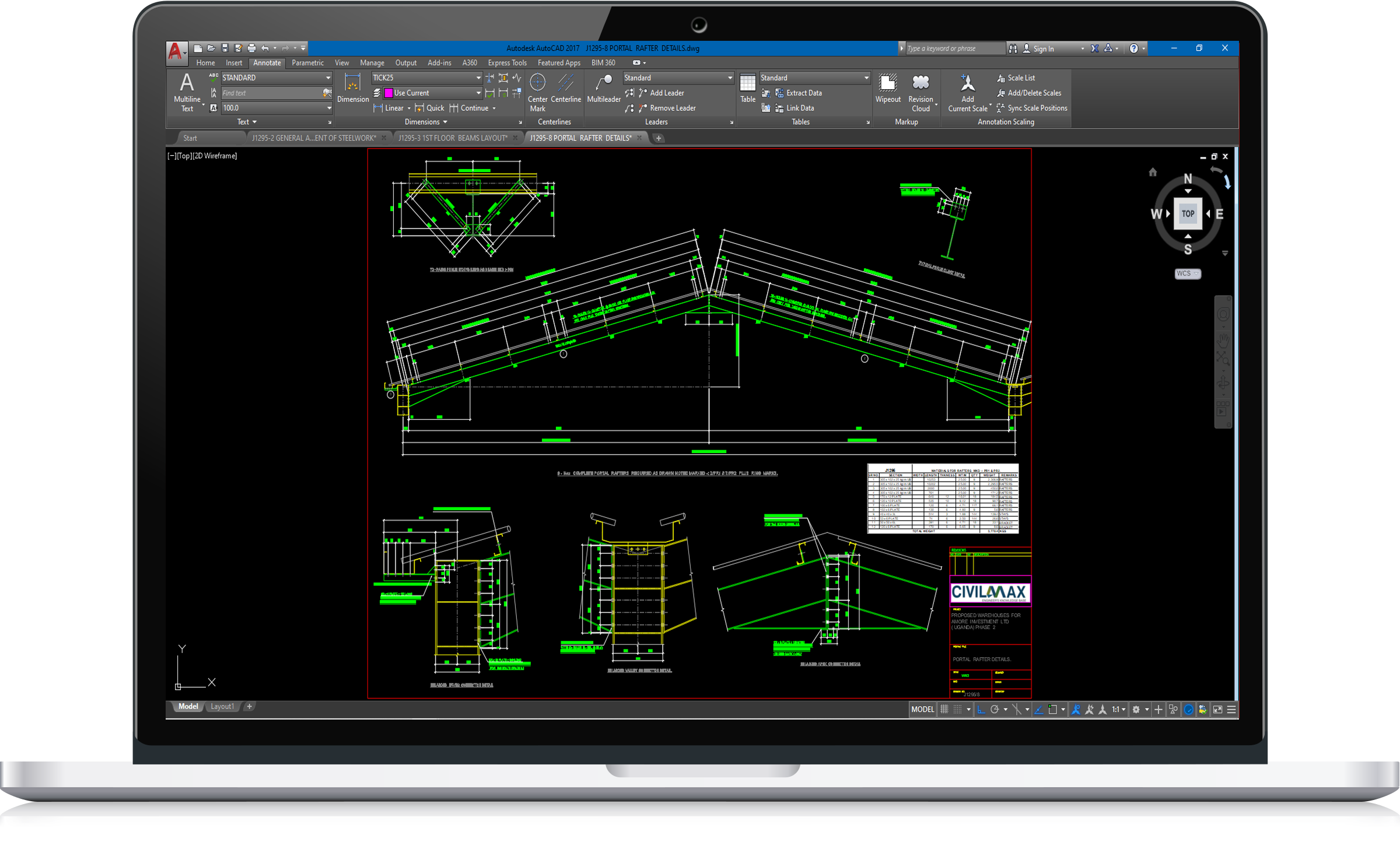Open the Parametric ribbon tab
1400x842 pixels.
(307, 63)
